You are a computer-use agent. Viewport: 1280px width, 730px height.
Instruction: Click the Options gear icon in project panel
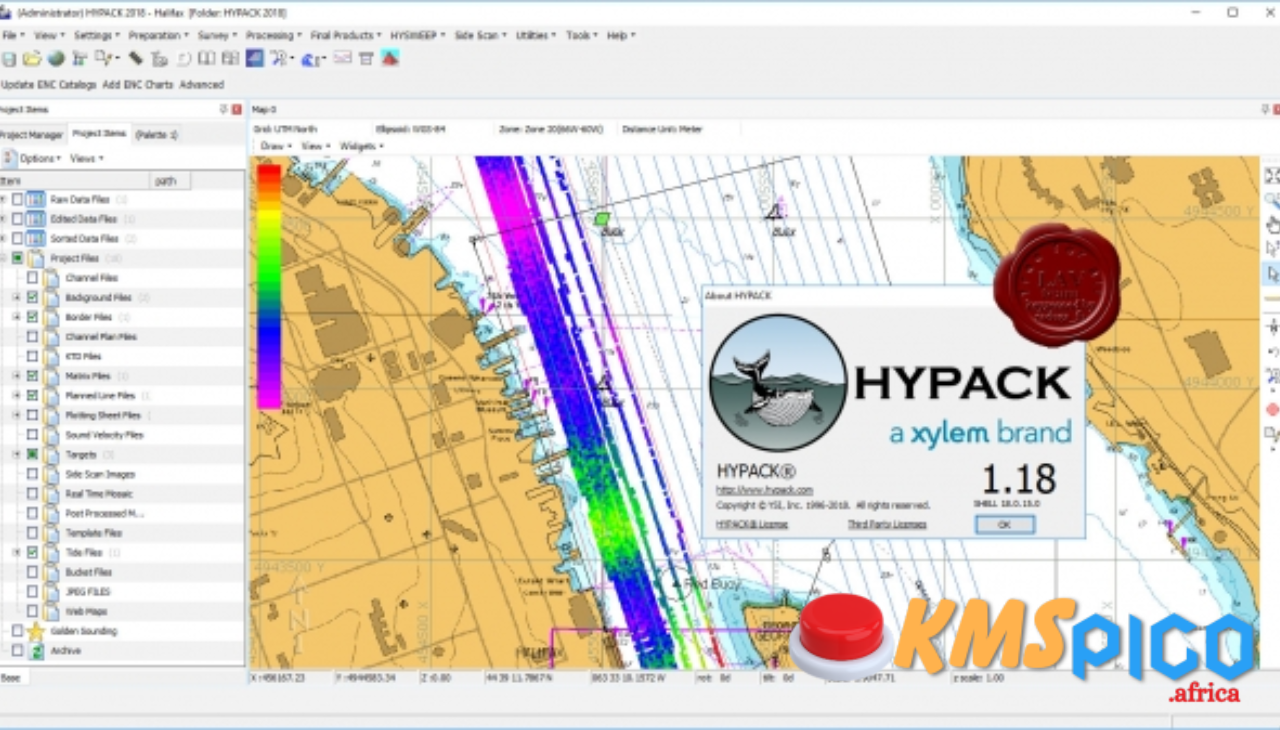pyautogui.click(x=9, y=158)
